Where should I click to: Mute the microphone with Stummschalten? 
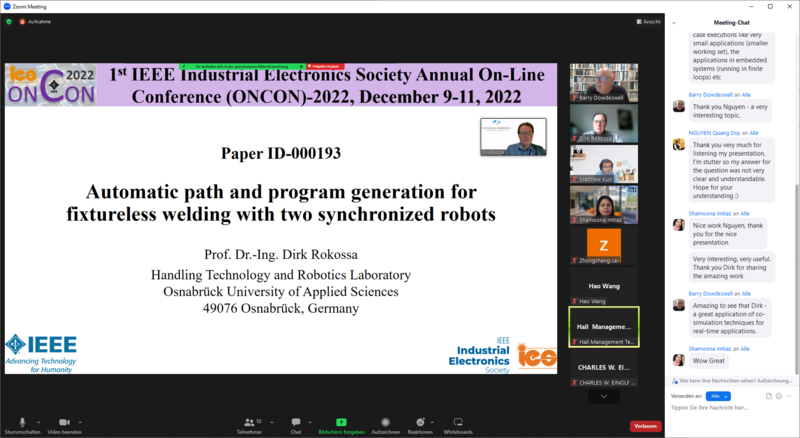22,425
